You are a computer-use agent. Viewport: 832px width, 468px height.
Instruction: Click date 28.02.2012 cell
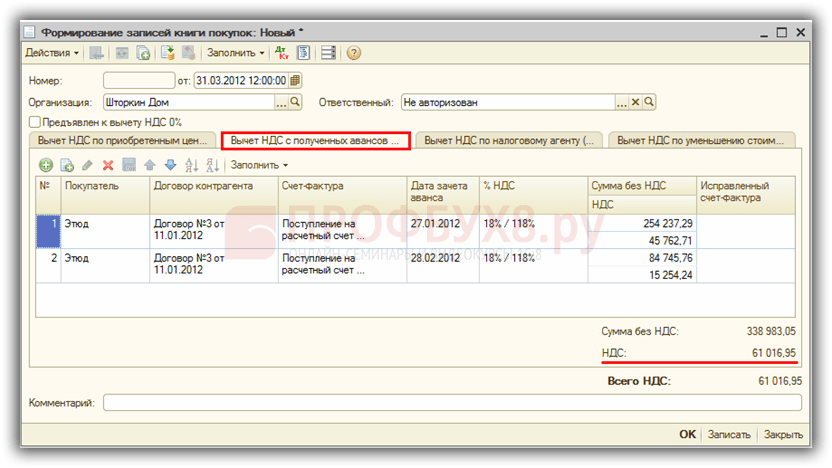443,265
